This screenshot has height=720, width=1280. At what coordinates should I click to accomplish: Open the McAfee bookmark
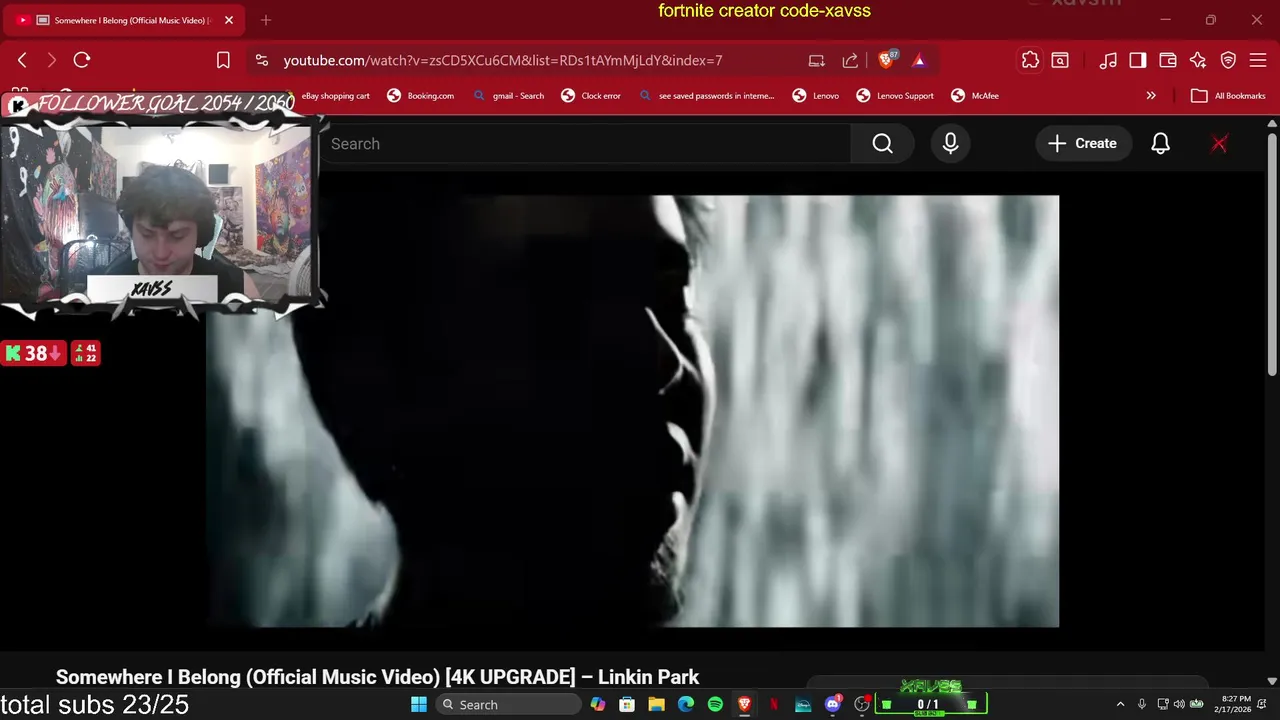click(975, 96)
